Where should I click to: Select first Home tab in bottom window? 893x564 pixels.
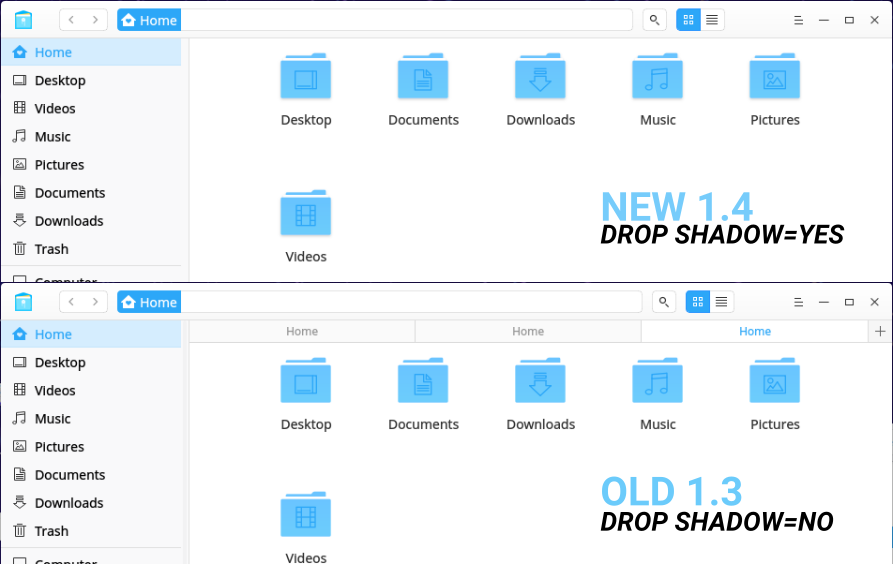pos(302,332)
